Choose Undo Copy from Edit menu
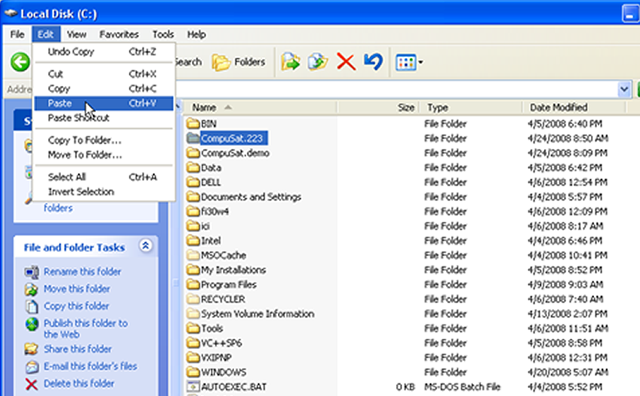The image size is (640, 396). click(104, 52)
